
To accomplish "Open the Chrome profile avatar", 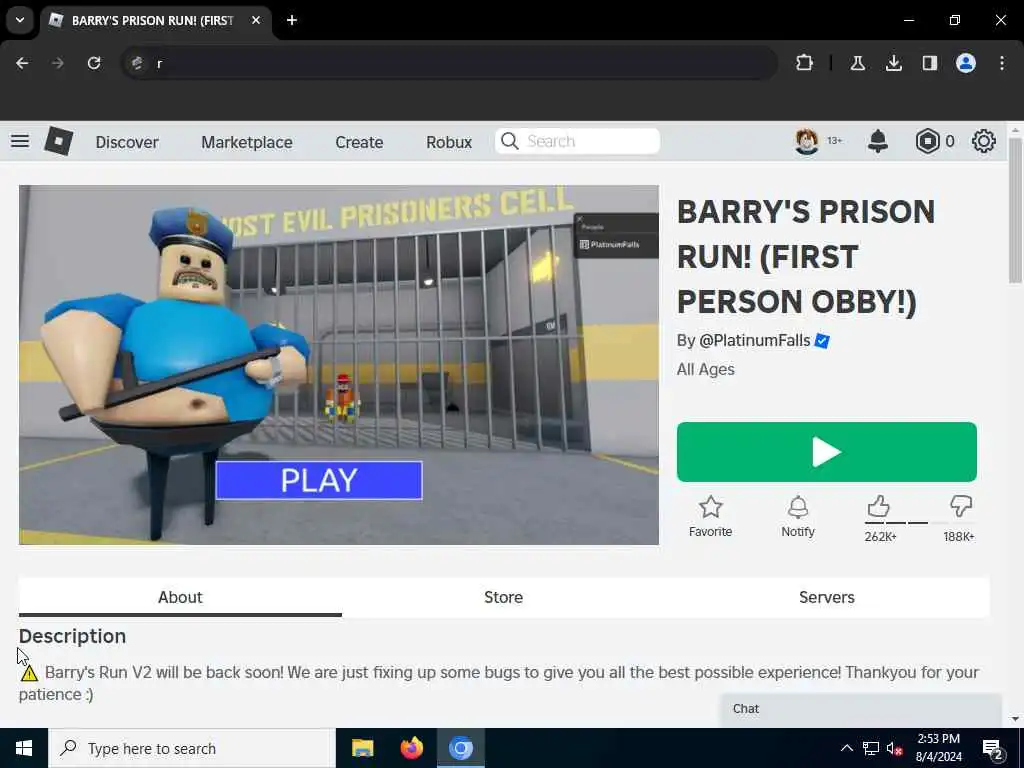I will pos(966,63).
